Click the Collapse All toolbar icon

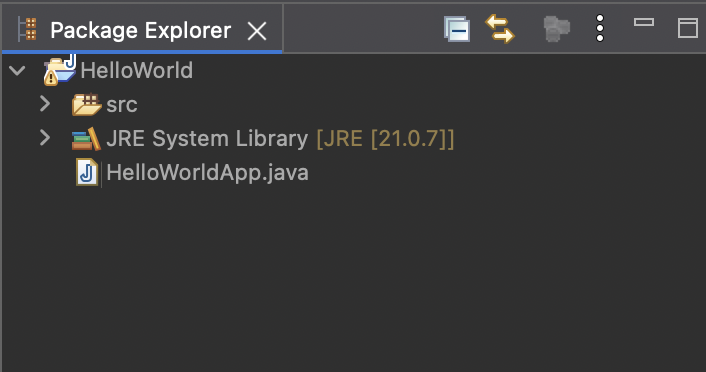[457, 29]
